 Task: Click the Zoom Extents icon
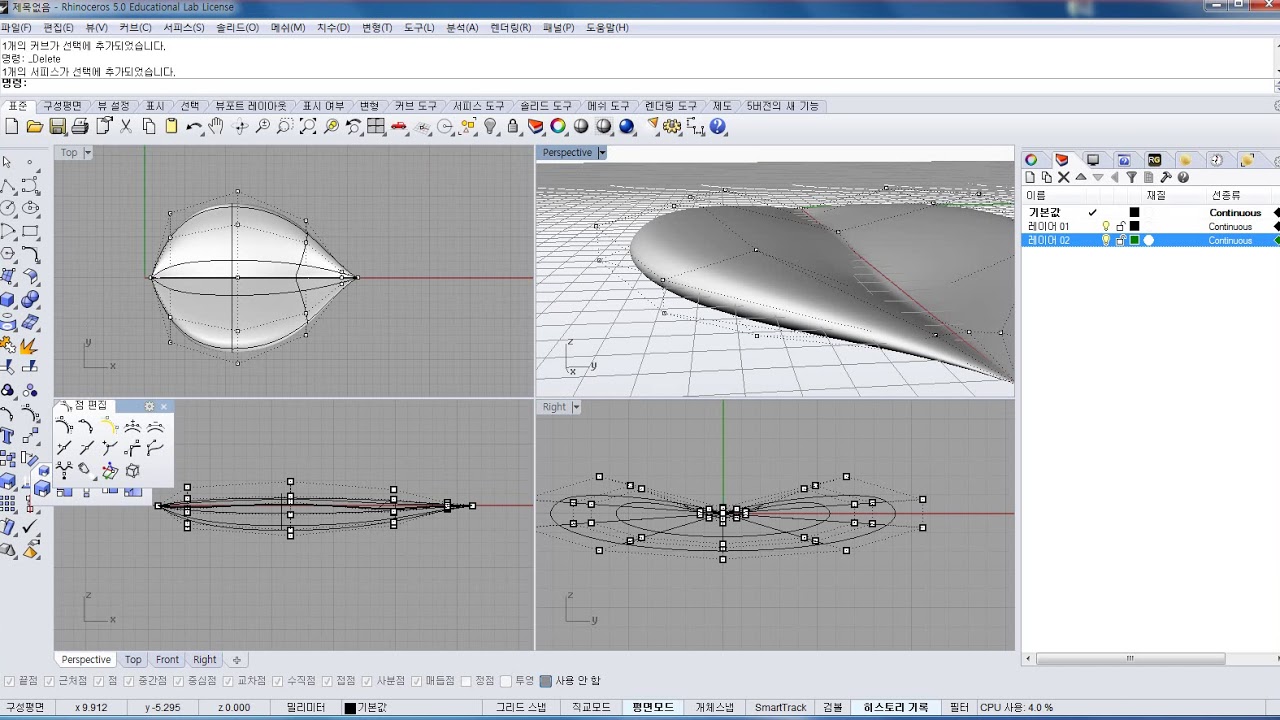[308, 127]
